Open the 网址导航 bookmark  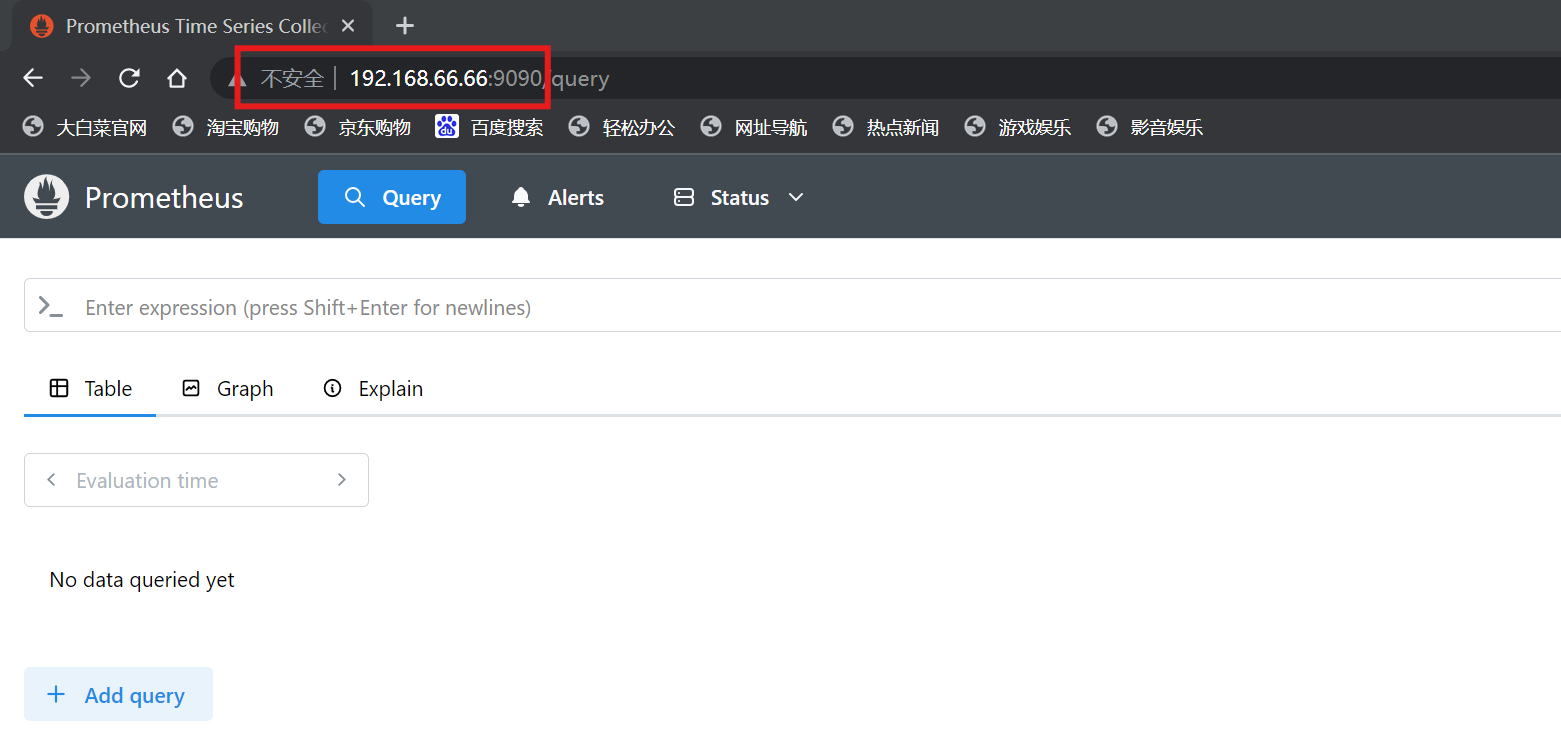coord(754,127)
